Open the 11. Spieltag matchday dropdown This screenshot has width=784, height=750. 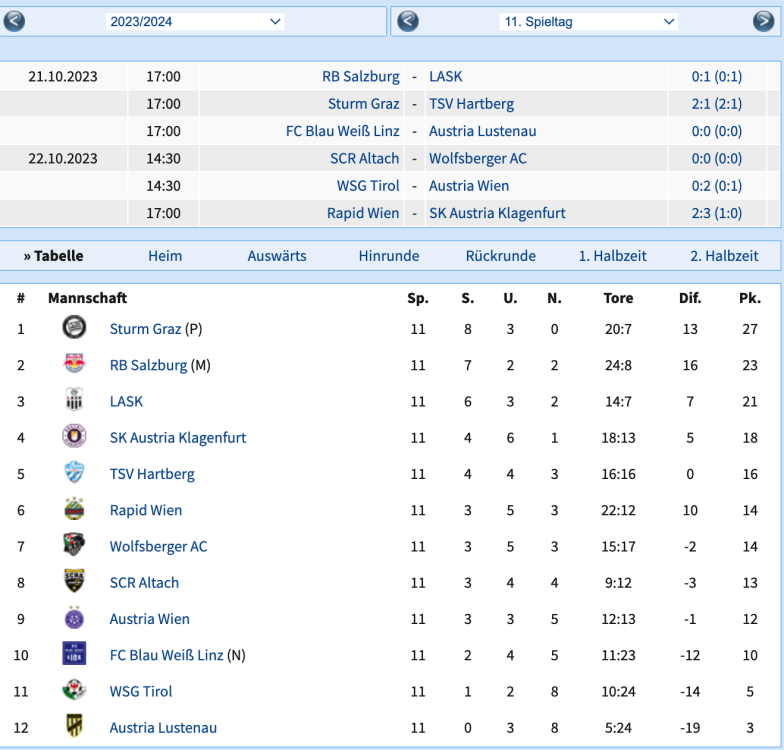click(x=588, y=21)
